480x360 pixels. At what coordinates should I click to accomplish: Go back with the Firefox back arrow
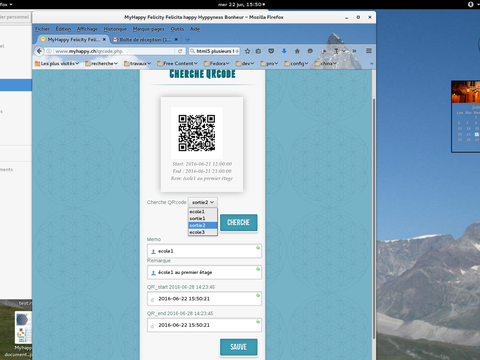tap(39, 51)
